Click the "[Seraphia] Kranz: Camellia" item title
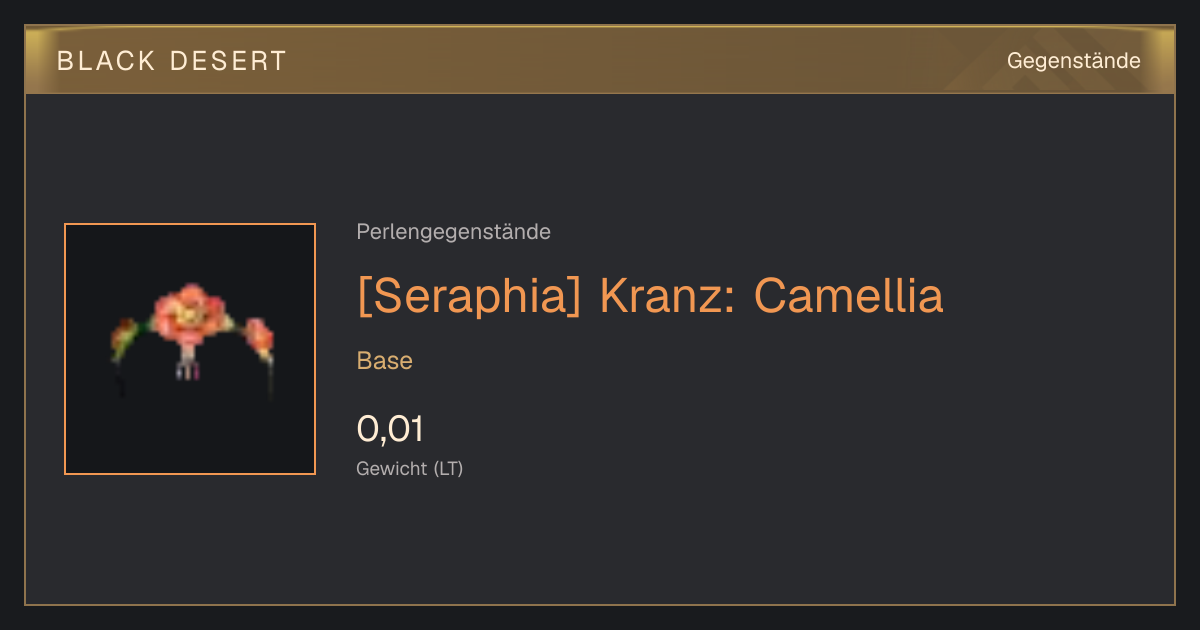Screen dimensions: 1200x630 [x=650, y=295]
